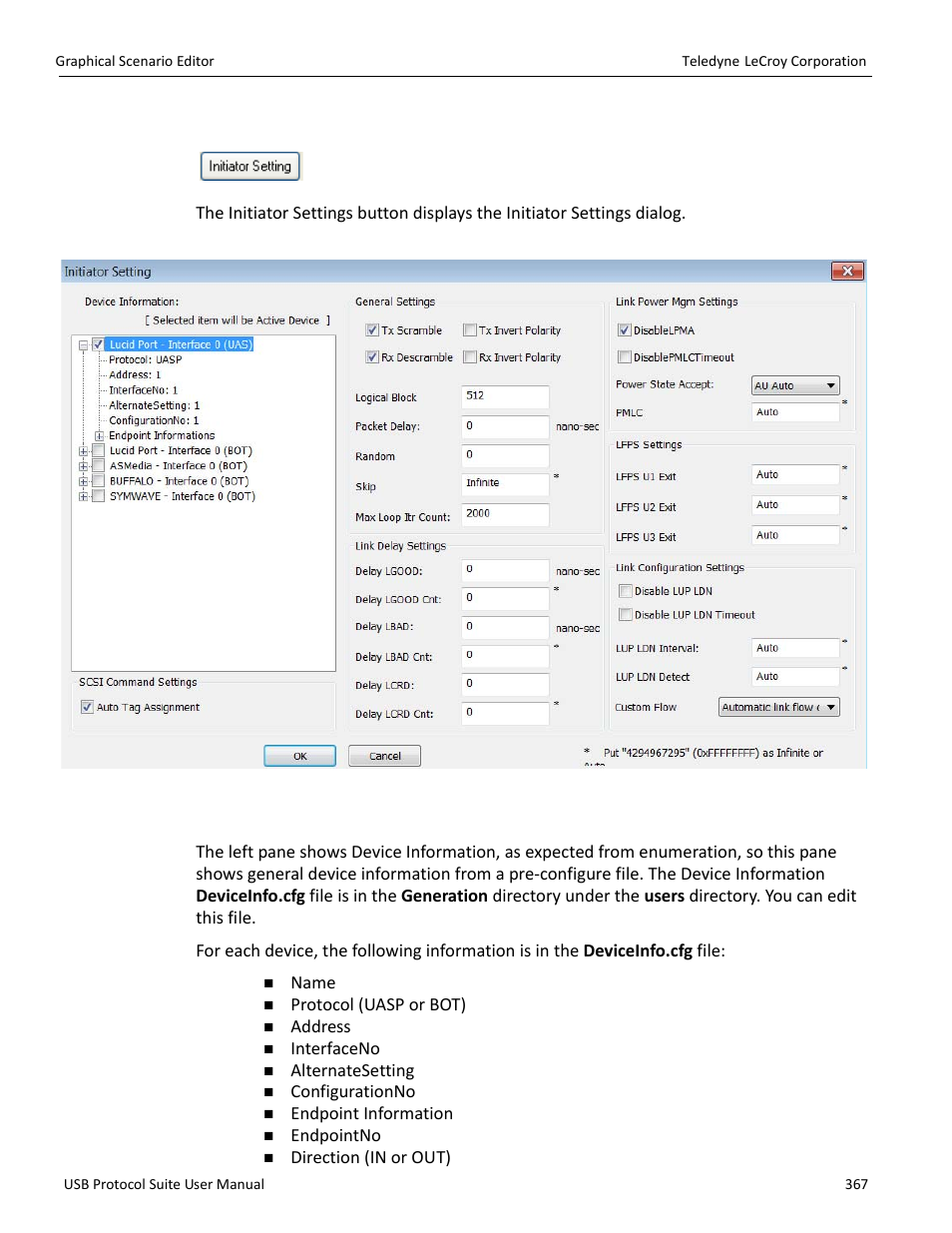Click the Logical Block field
Screen dimensions: 952x1233
(505, 396)
